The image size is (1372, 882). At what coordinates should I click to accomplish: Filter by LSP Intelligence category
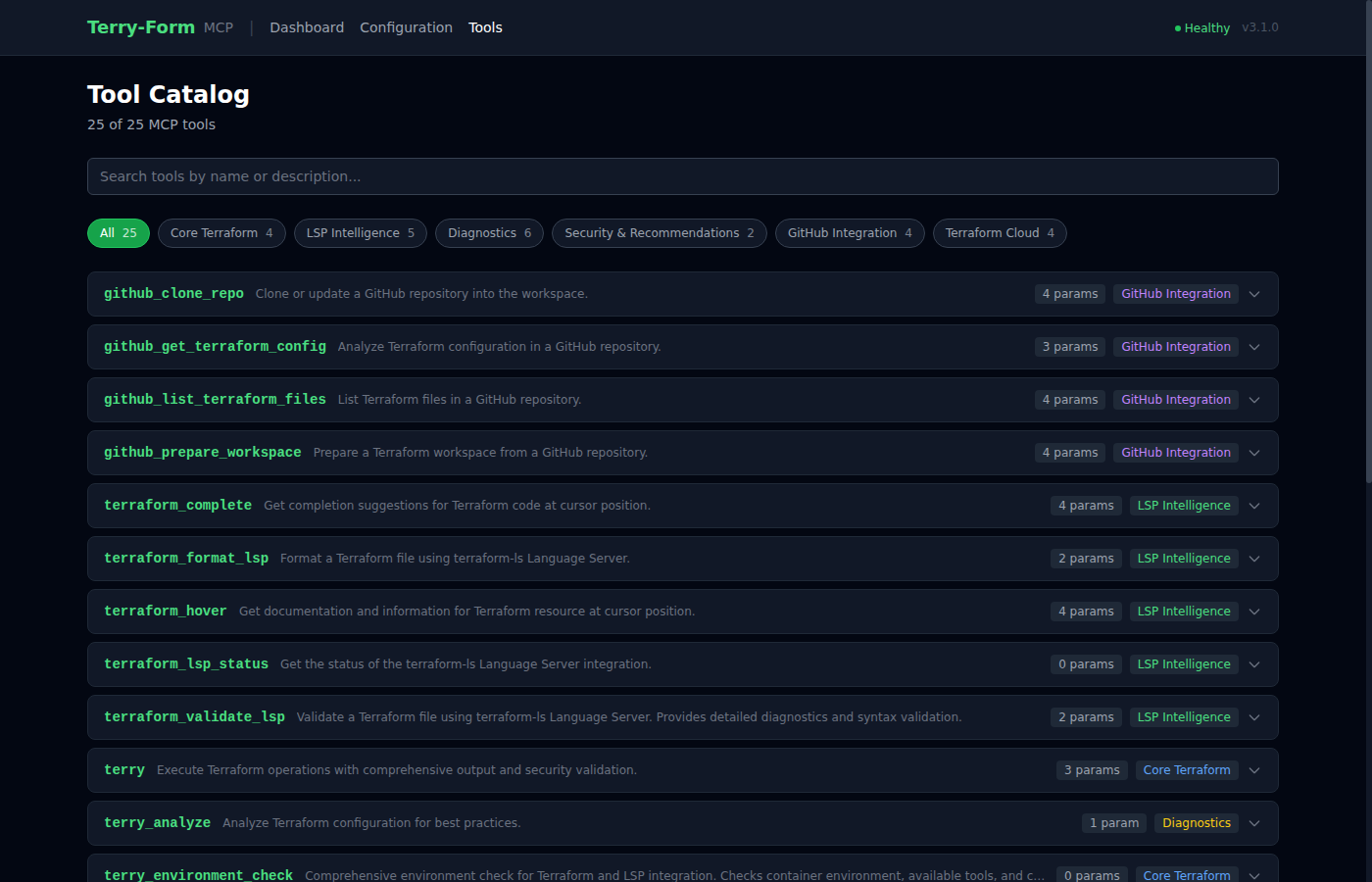pyautogui.click(x=360, y=233)
